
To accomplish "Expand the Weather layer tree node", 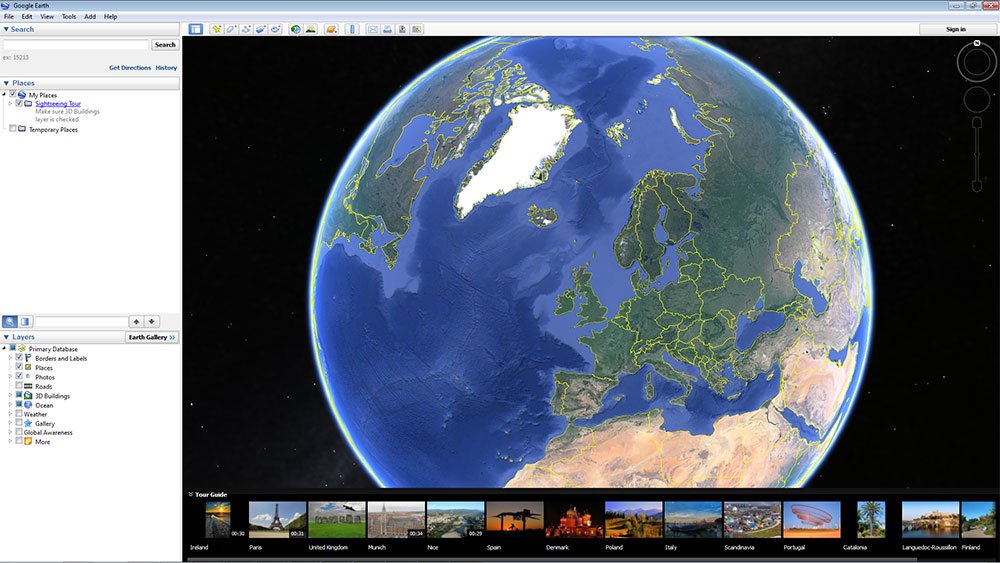I will [x=10, y=414].
